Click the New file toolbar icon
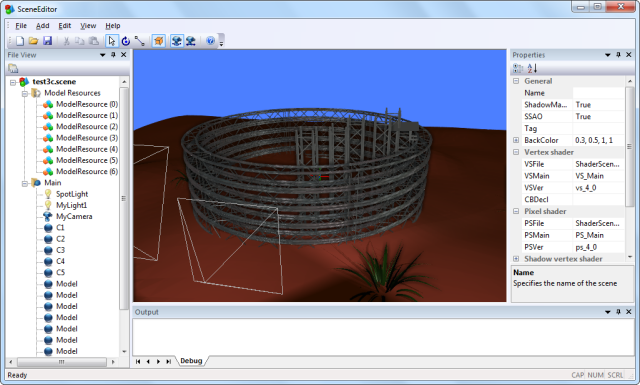This screenshot has width=640, height=385. 20,41
